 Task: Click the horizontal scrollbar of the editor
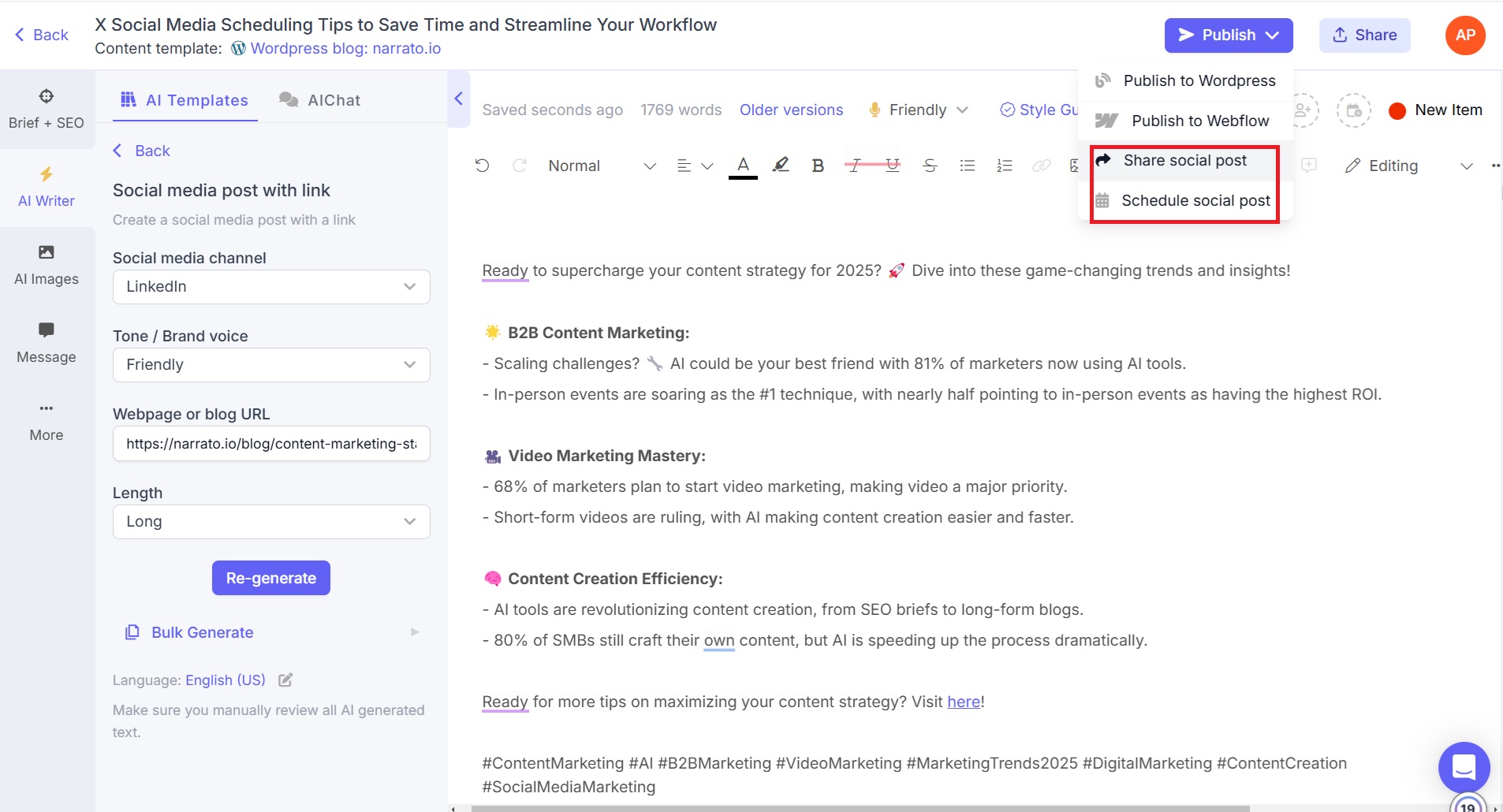pos(860,808)
